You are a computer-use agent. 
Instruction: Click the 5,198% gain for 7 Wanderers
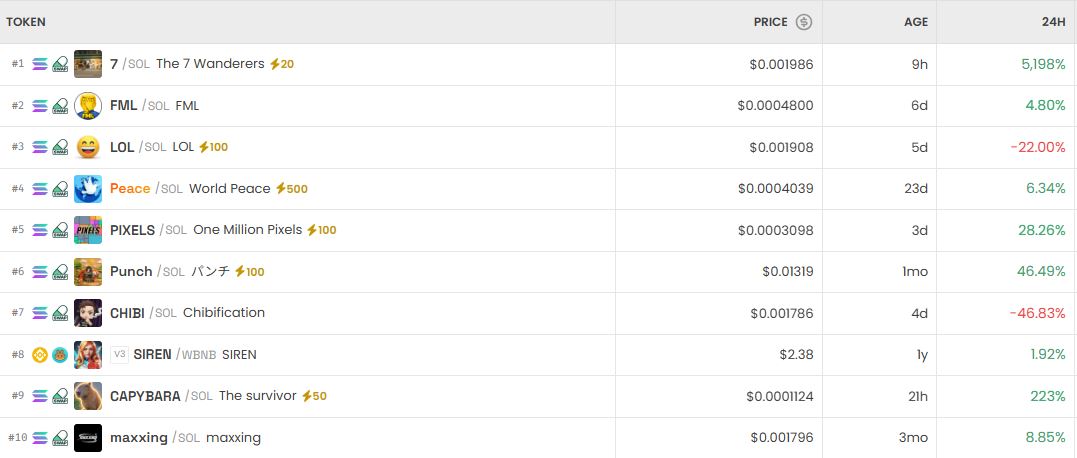click(1043, 64)
